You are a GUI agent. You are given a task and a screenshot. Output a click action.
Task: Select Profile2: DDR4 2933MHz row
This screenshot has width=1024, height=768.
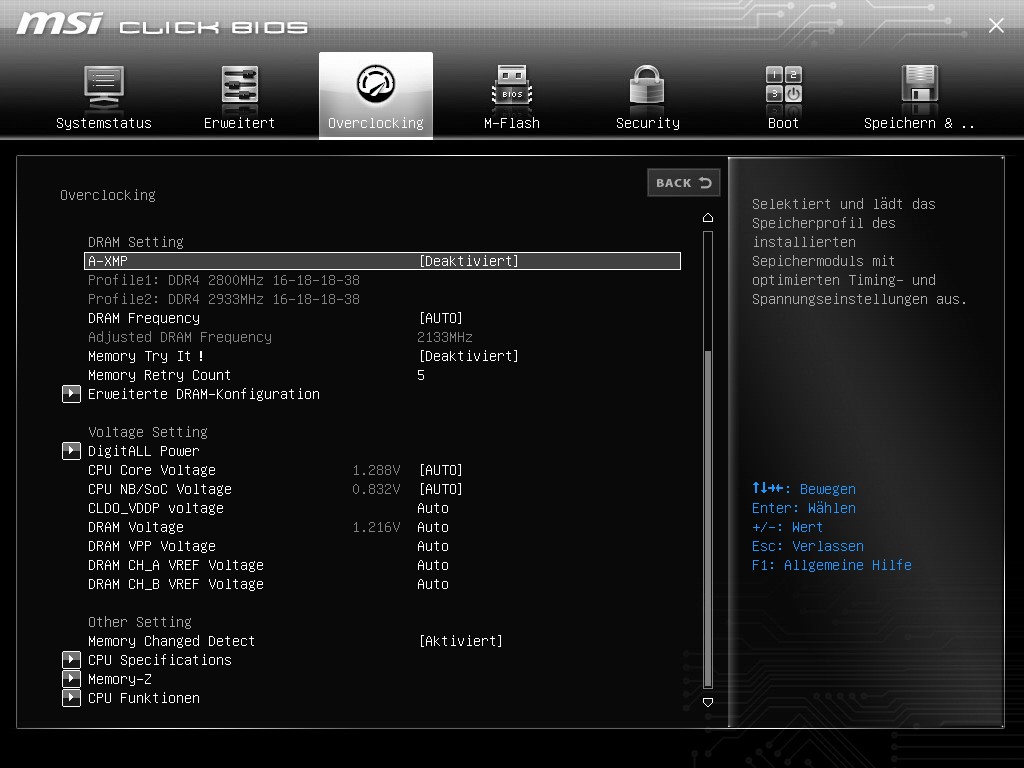(x=224, y=299)
